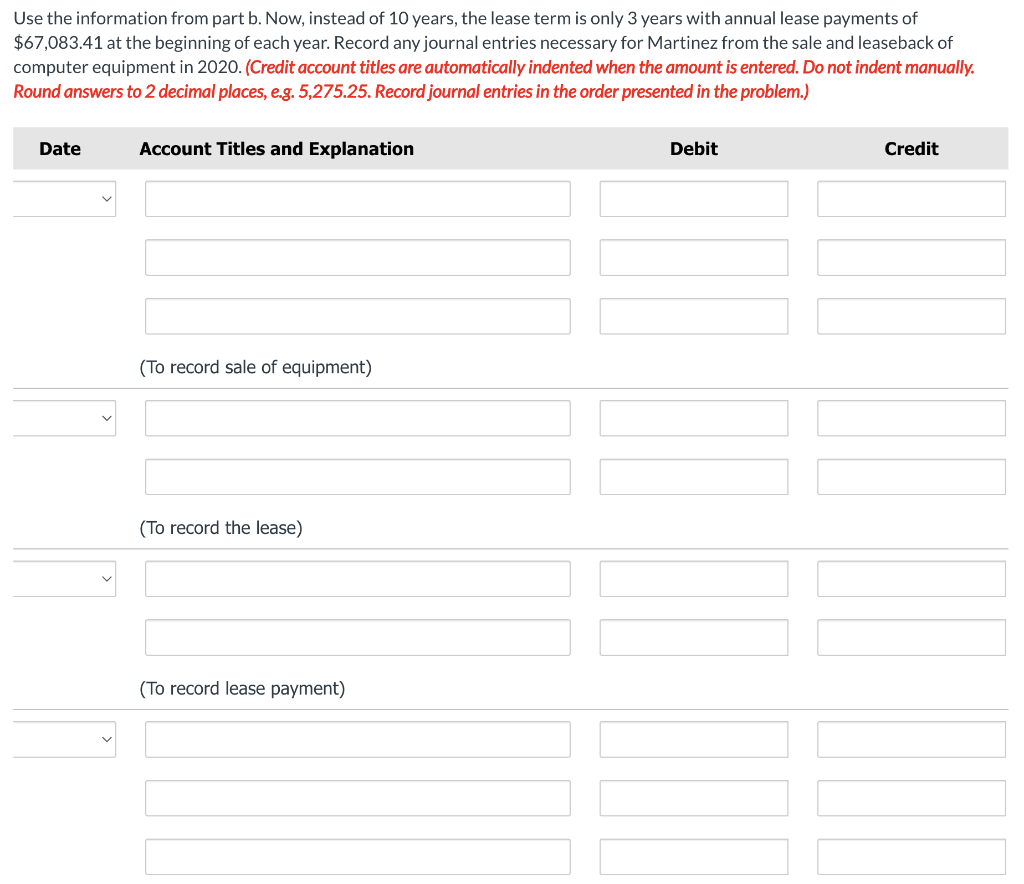
Task: Click first debit field of sale of equipment entry
Action: [694, 199]
